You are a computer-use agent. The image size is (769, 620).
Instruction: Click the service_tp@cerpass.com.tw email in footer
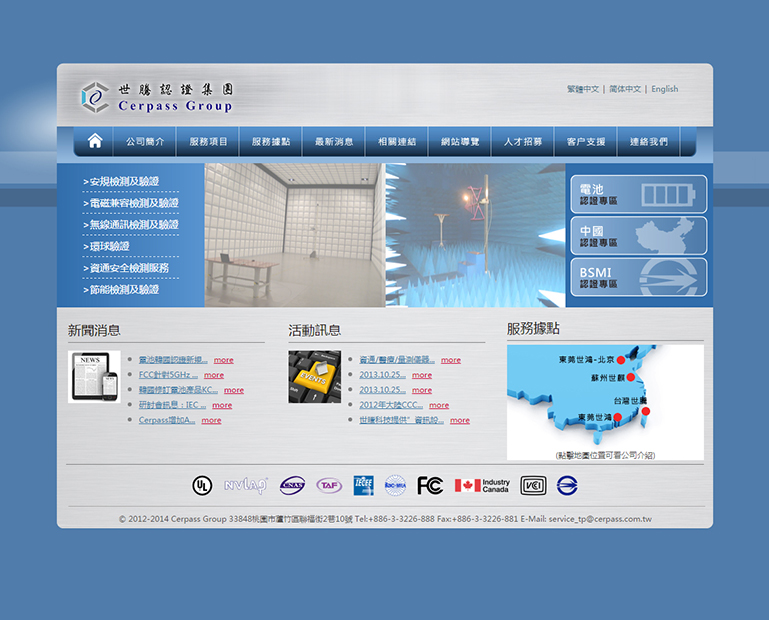[600, 519]
